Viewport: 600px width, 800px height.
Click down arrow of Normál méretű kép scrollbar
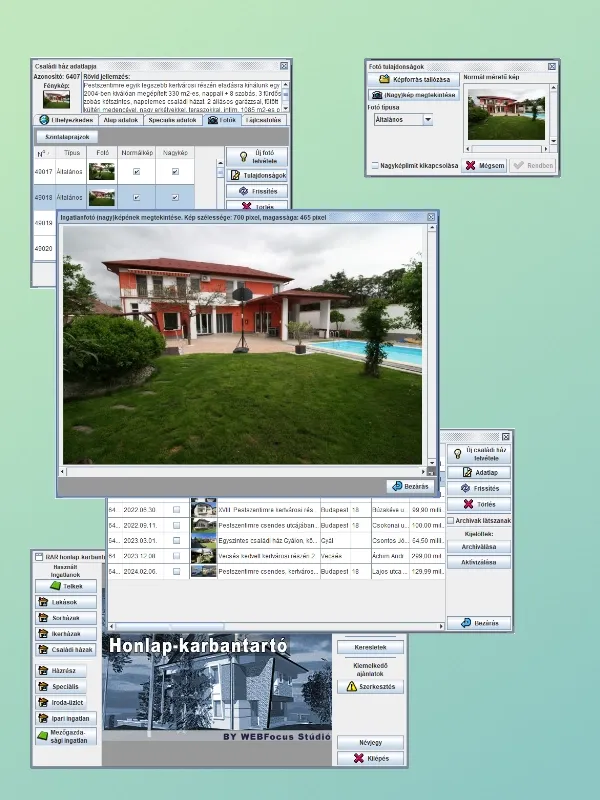[x=554, y=141]
